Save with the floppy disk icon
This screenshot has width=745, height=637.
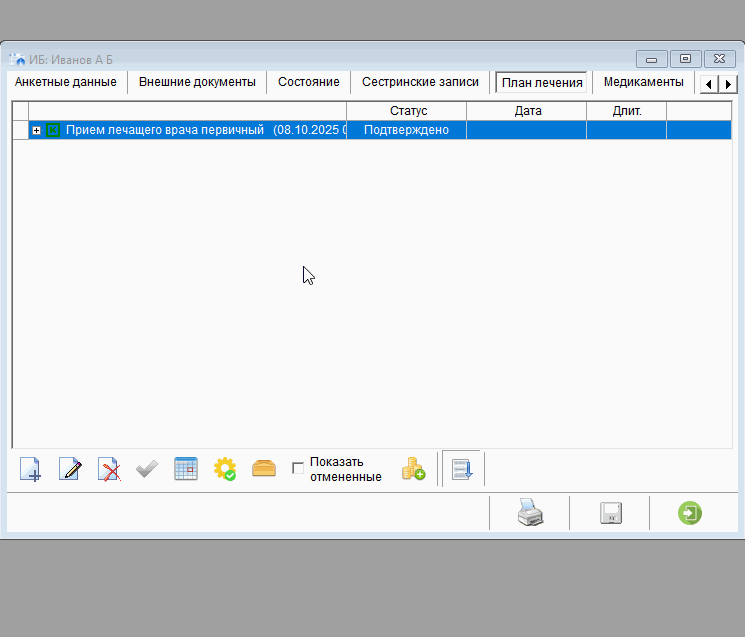(x=610, y=513)
